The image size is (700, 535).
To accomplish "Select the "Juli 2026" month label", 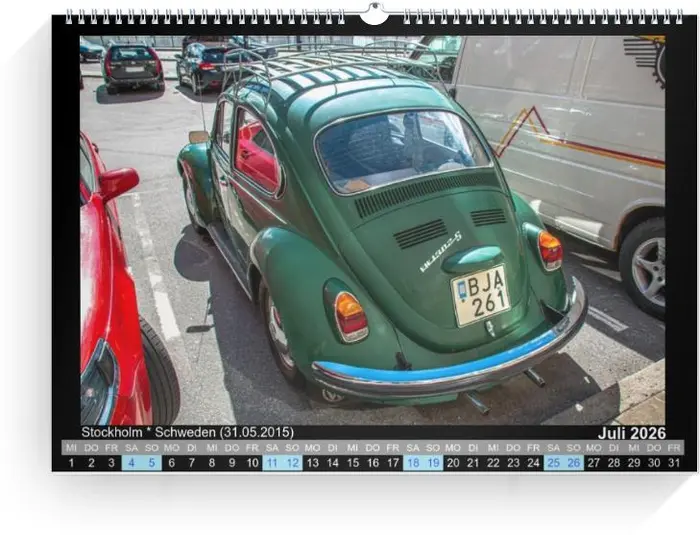I will click(632, 433).
